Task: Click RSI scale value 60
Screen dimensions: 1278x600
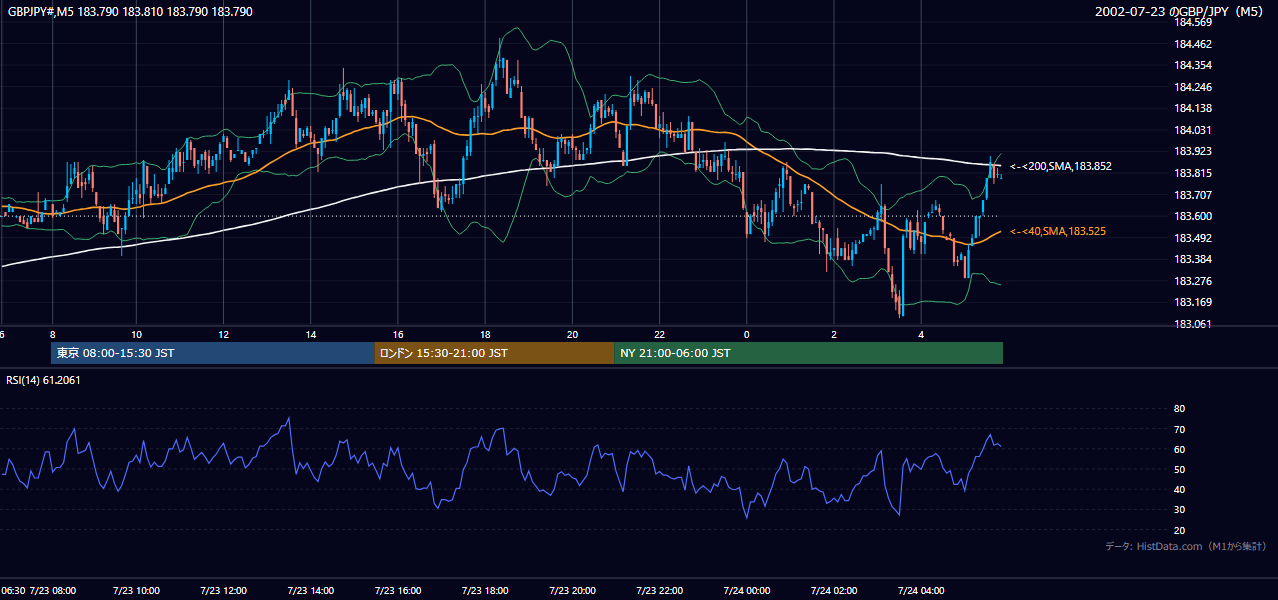Action: (x=1179, y=449)
